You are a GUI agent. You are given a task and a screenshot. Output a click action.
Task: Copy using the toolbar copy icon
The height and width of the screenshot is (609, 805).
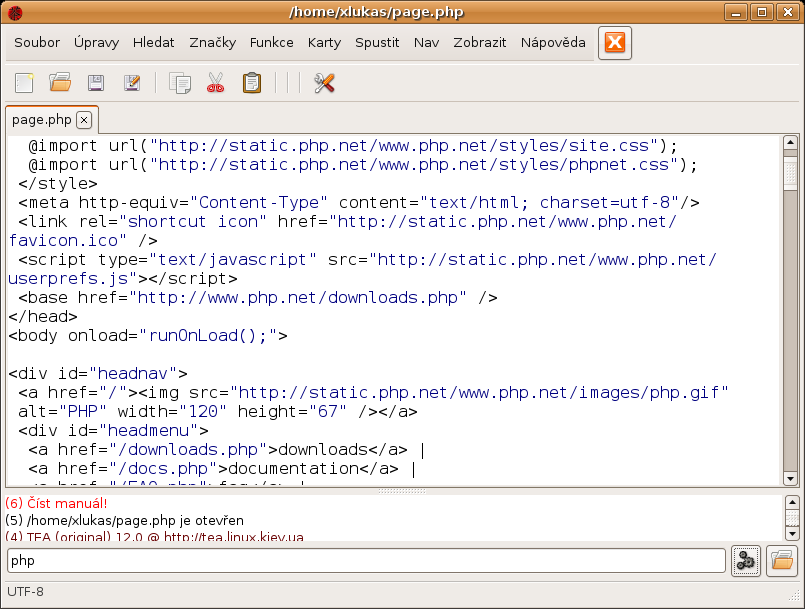point(180,83)
